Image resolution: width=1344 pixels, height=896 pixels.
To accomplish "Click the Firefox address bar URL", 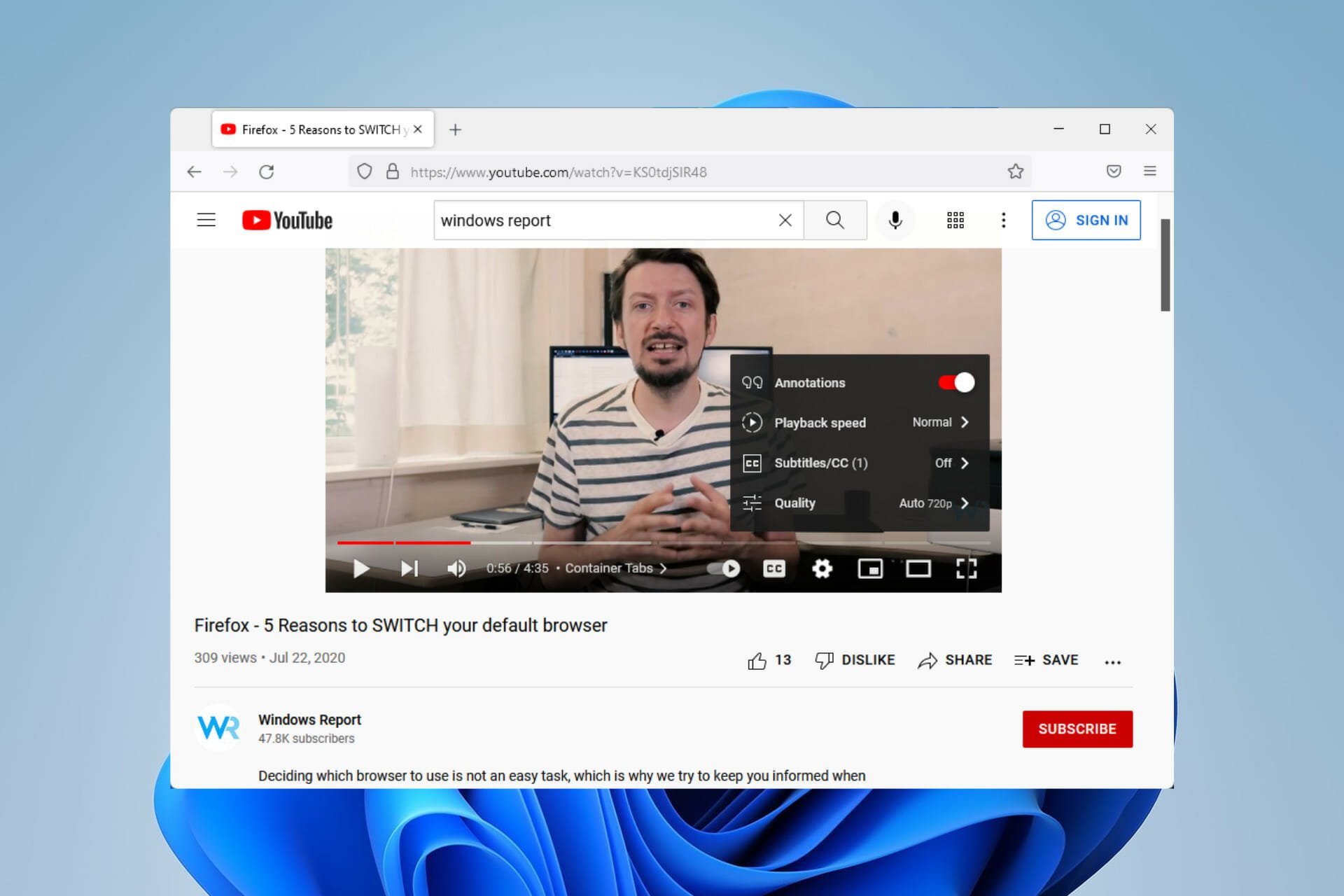I will (559, 172).
